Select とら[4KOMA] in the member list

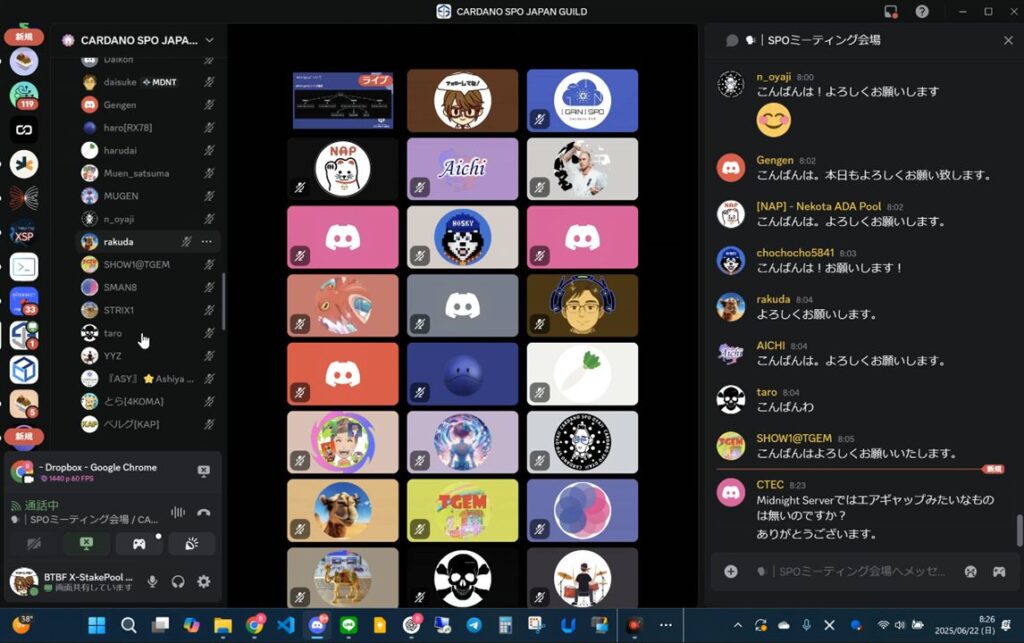tap(148, 401)
